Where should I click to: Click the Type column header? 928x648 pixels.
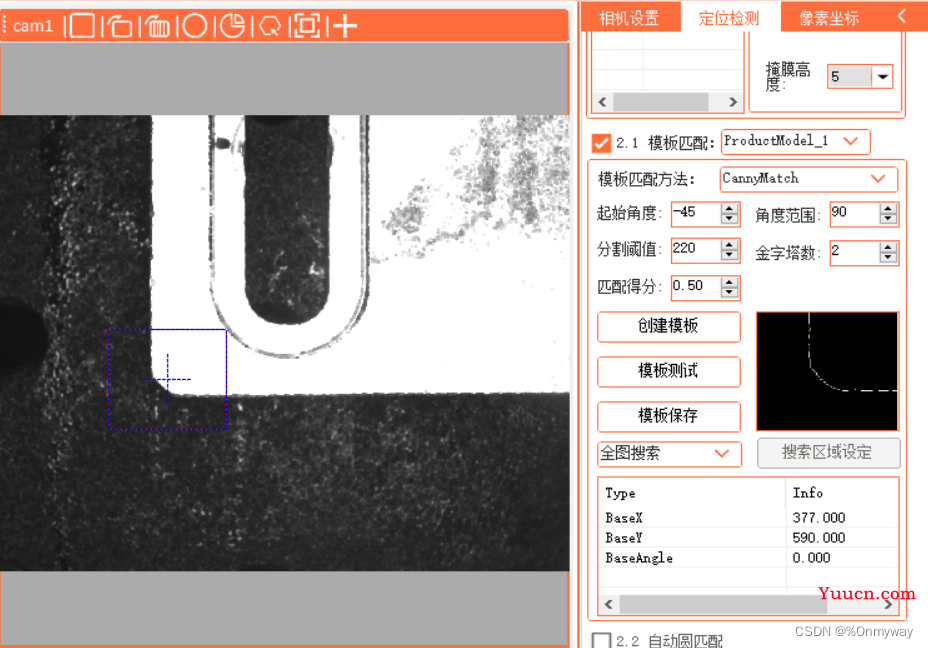tap(620, 494)
